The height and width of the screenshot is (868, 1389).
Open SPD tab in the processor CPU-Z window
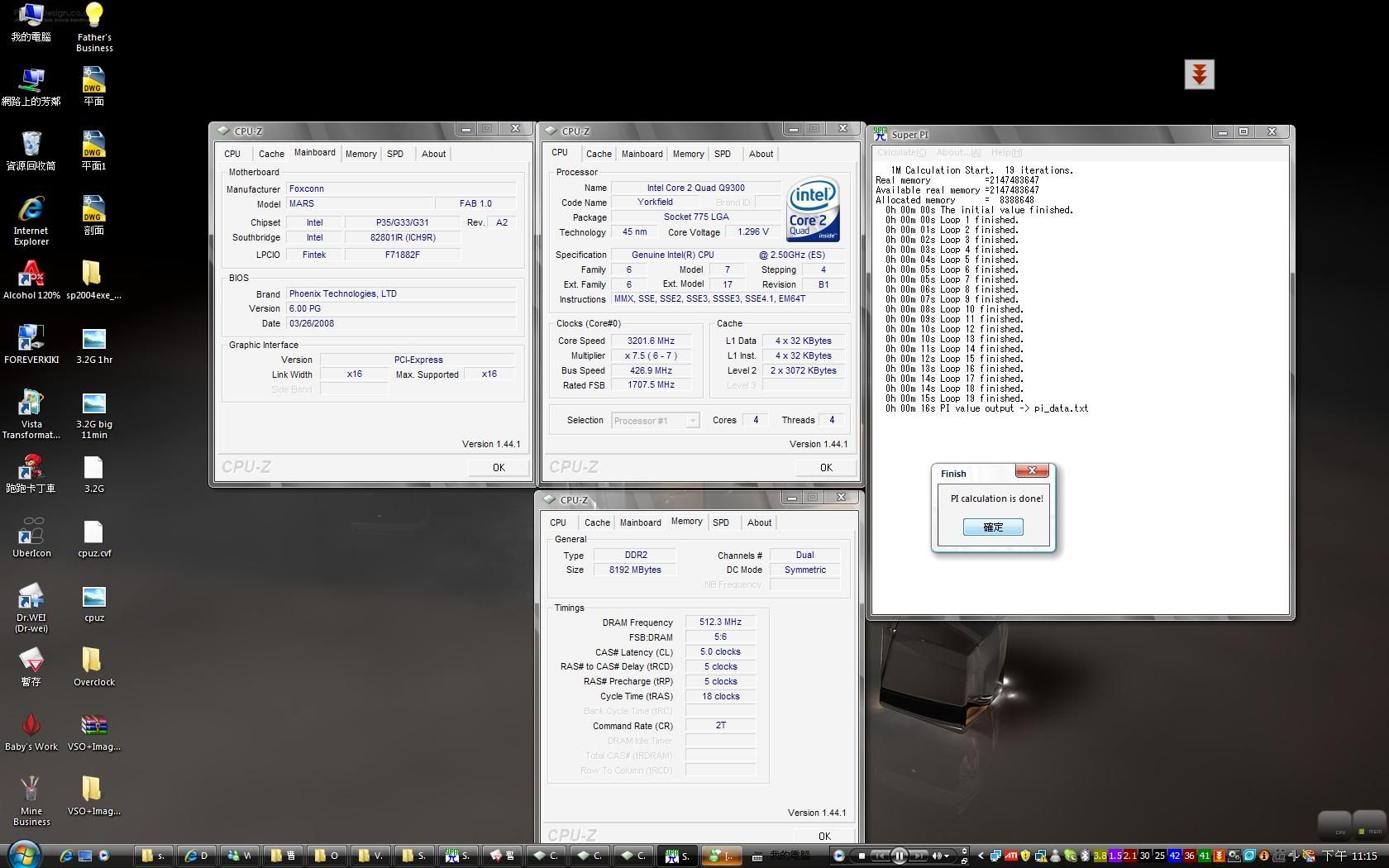coord(723,154)
